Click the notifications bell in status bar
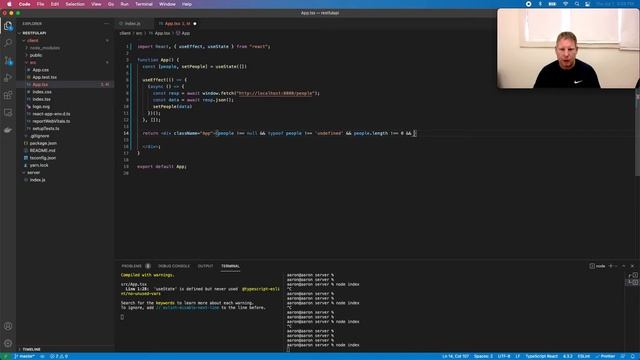The image size is (640, 360). (x=633, y=356)
